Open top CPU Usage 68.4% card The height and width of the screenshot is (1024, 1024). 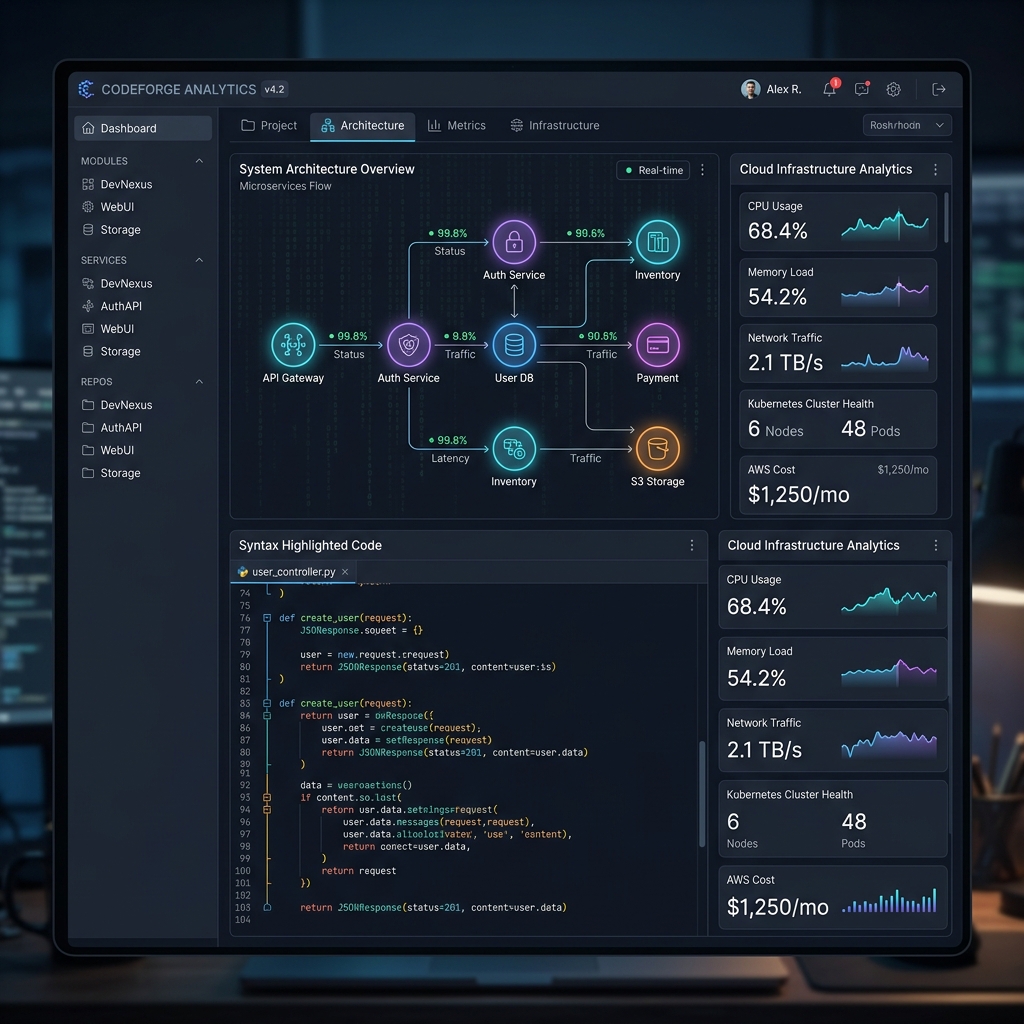point(838,221)
